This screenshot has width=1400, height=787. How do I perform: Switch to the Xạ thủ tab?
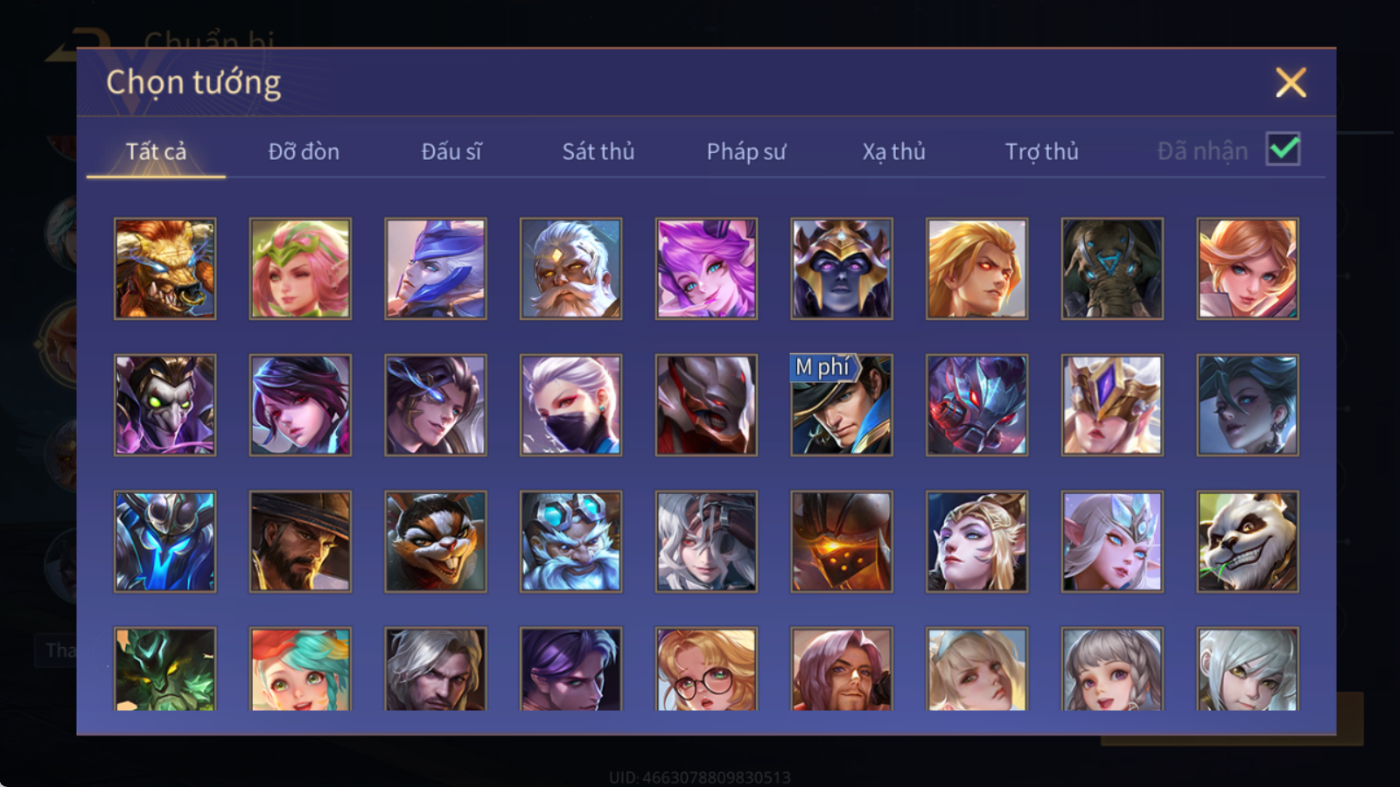pos(894,152)
